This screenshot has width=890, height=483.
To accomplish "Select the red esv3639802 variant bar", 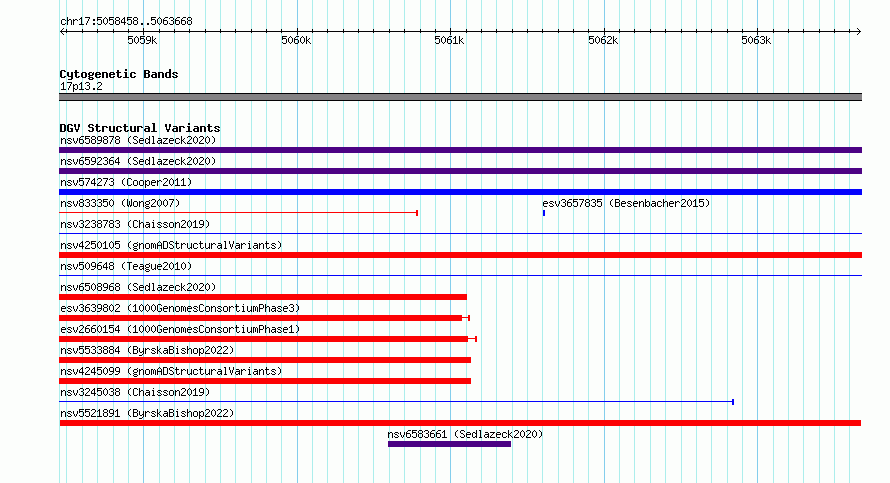I will pyautogui.click(x=265, y=318).
